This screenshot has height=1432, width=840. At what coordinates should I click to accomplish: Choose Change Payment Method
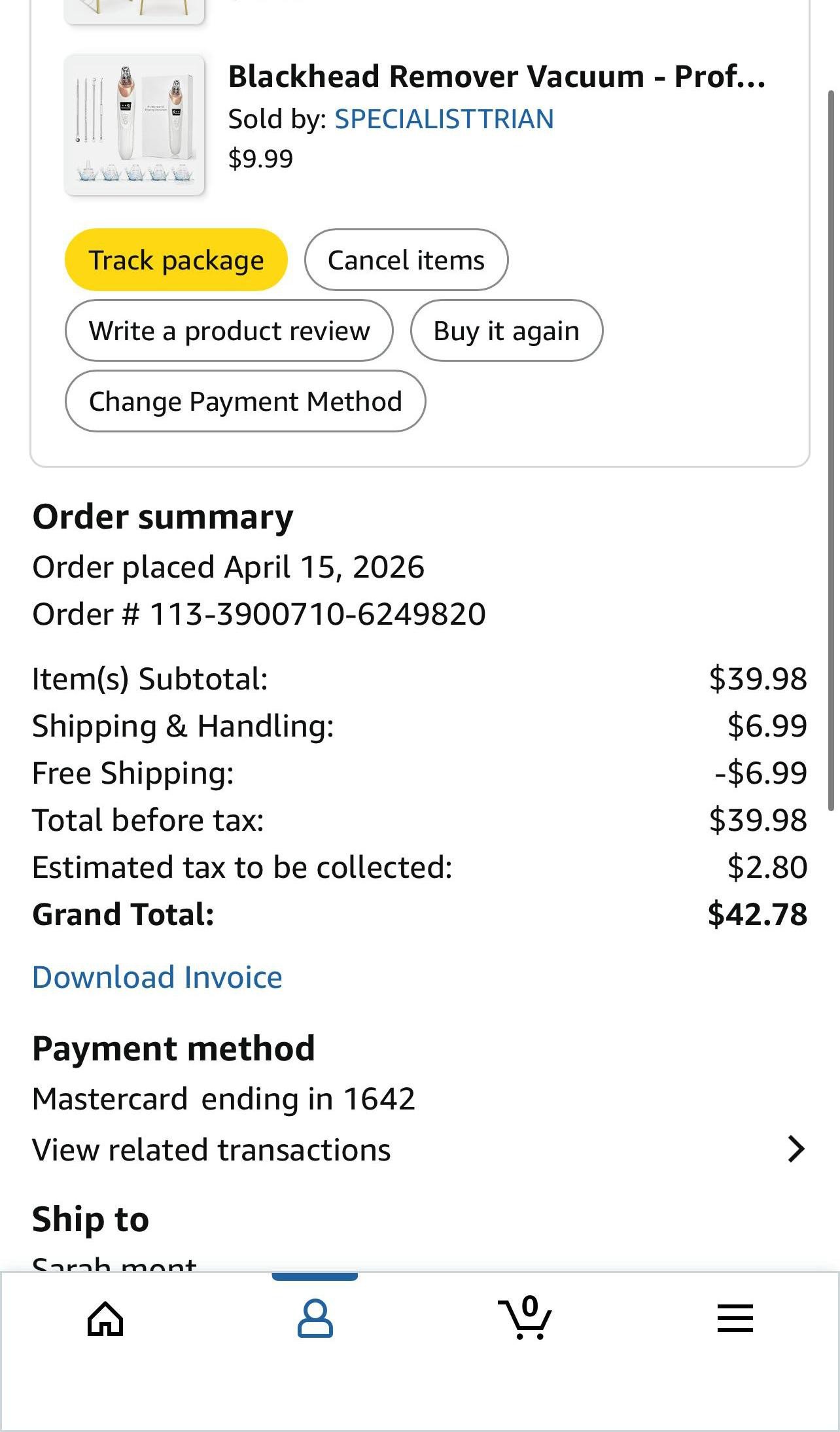245,401
